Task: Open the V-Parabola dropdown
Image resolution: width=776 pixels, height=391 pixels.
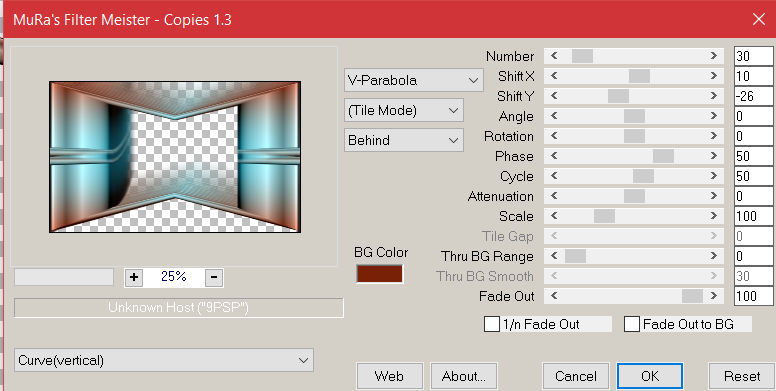Action: [x=414, y=80]
